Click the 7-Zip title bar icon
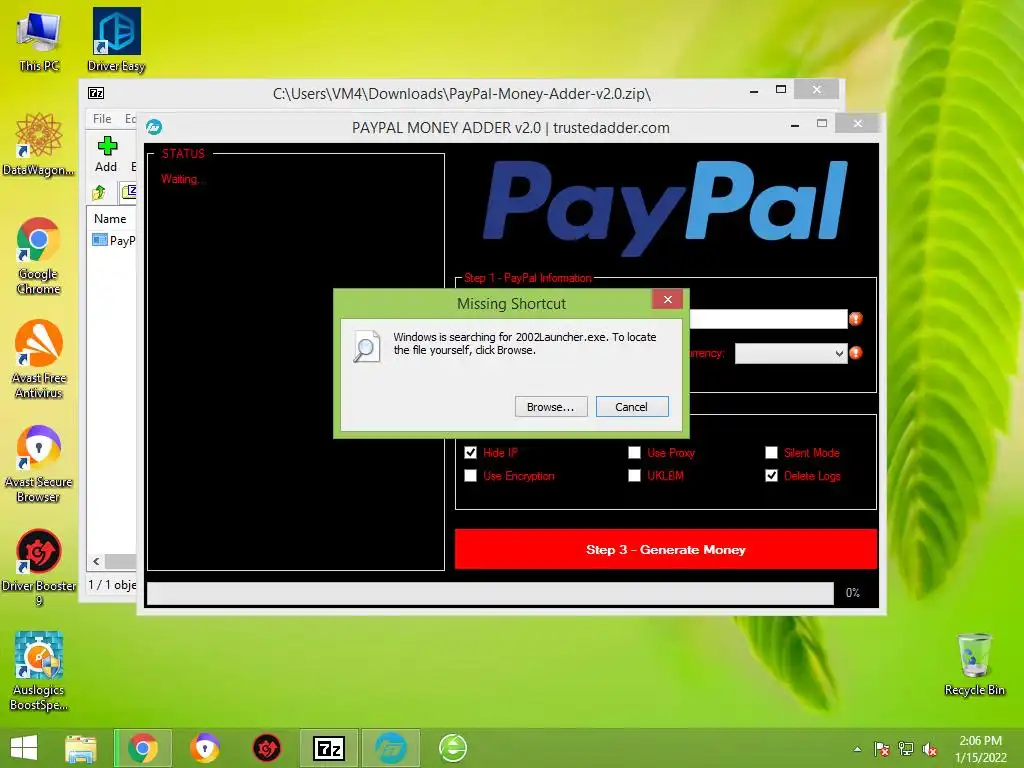 point(96,93)
